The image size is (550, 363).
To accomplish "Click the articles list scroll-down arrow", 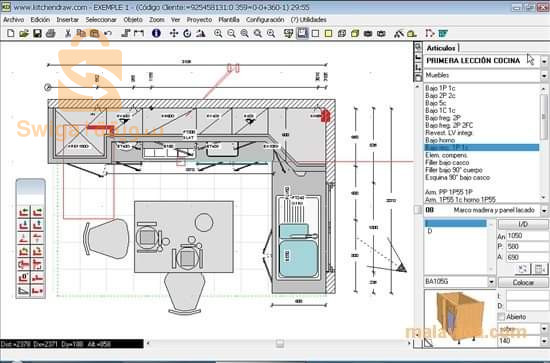I will tap(544, 197).
